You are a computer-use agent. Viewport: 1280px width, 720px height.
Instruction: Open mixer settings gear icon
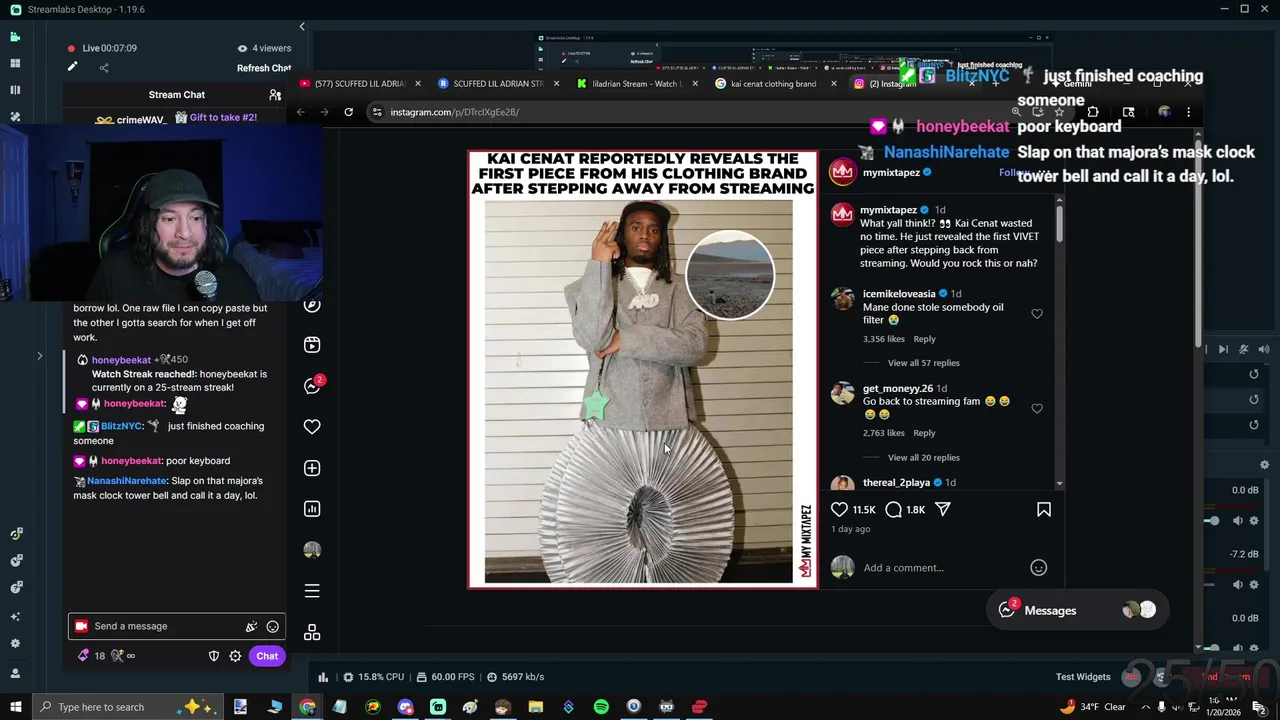click(x=1264, y=465)
